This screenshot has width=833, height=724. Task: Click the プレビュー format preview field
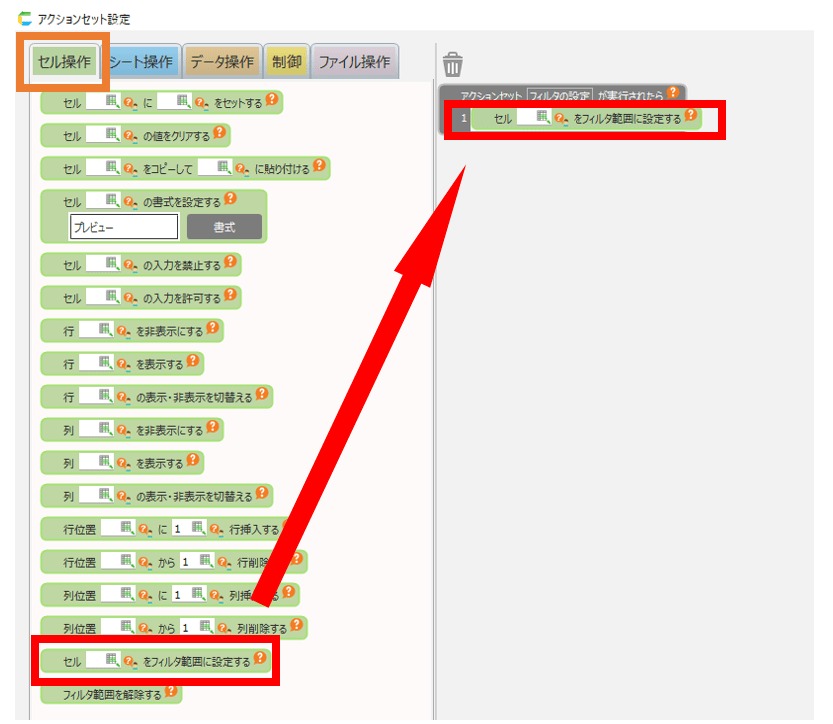point(124,227)
